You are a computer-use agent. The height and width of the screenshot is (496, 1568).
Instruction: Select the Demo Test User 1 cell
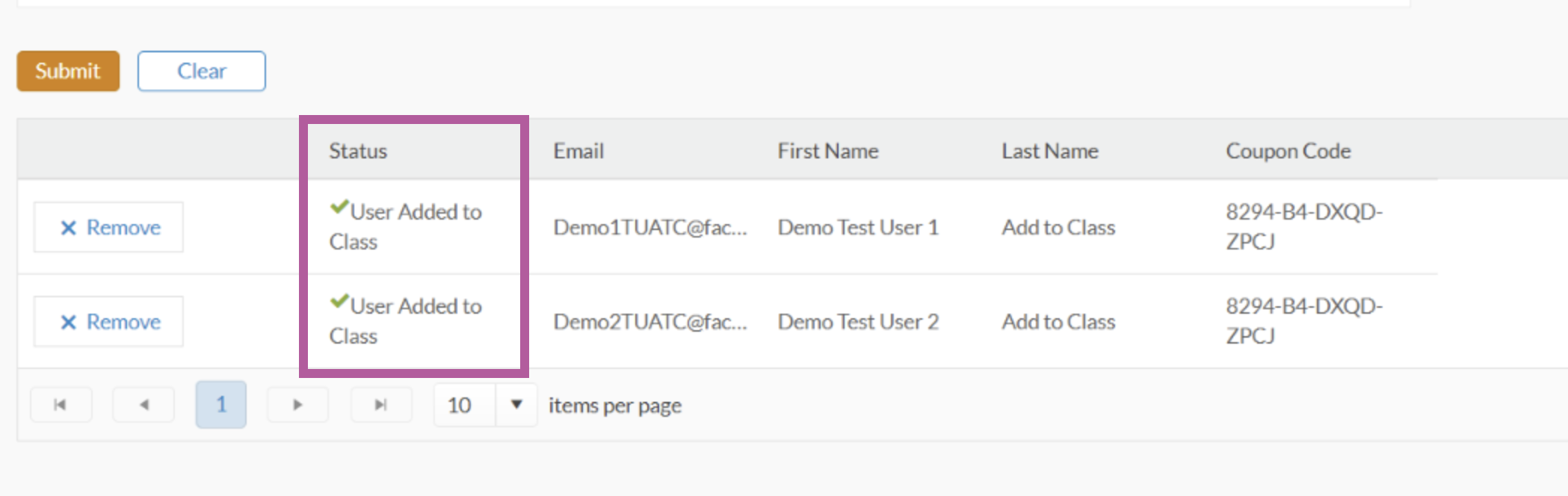click(x=858, y=227)
